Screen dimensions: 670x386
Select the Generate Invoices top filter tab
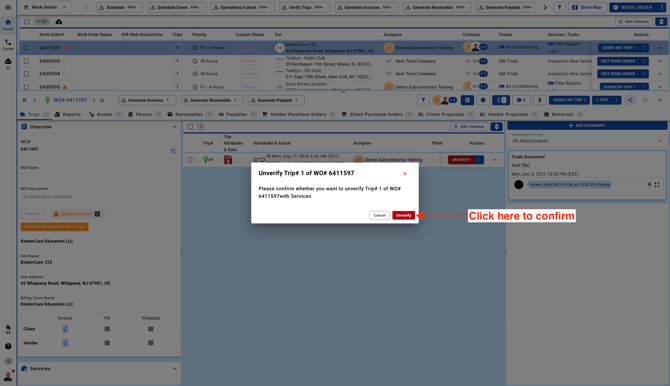(366, 7)
